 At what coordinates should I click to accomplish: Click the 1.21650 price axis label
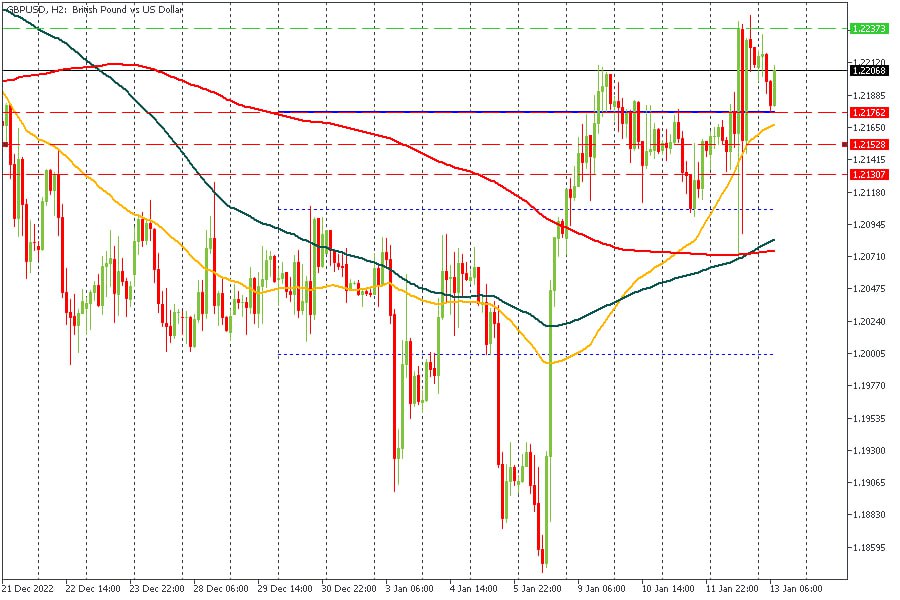pyautogui.click(x=869, y=128)
